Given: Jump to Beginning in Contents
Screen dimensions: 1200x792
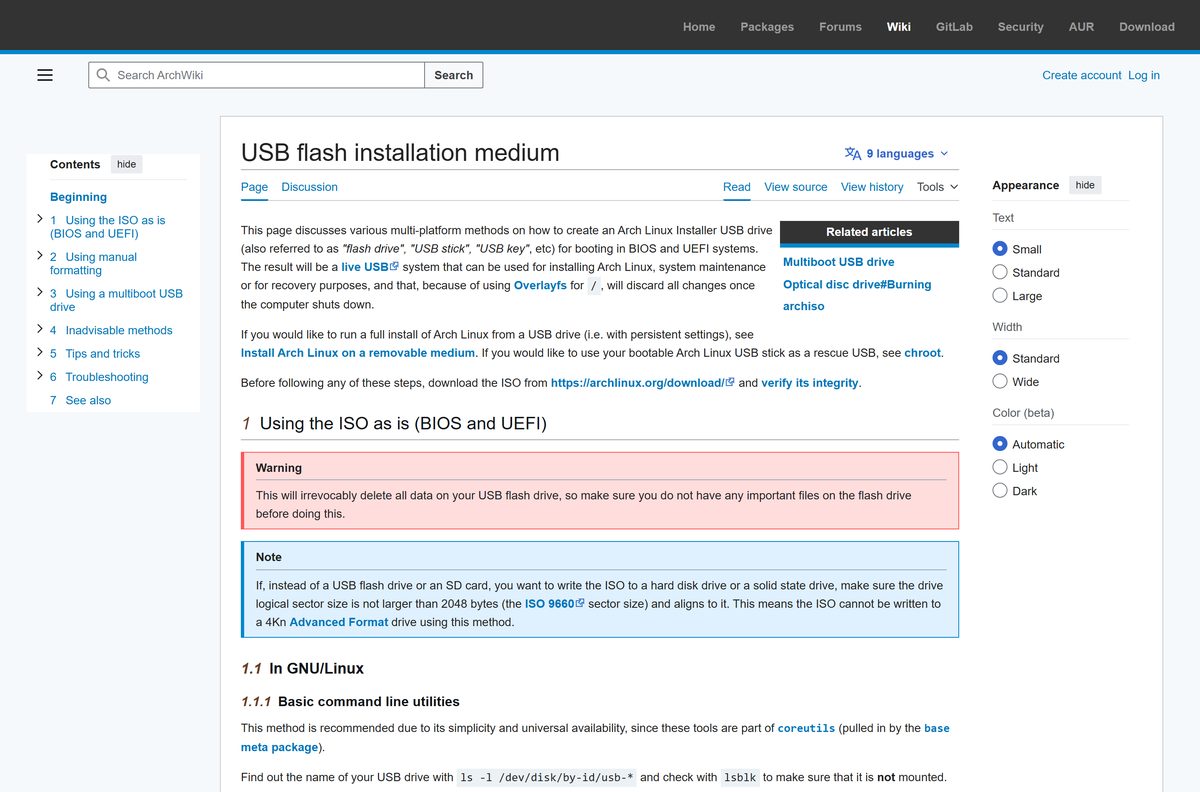Looking at the screenshot, I should click(78, 197).
